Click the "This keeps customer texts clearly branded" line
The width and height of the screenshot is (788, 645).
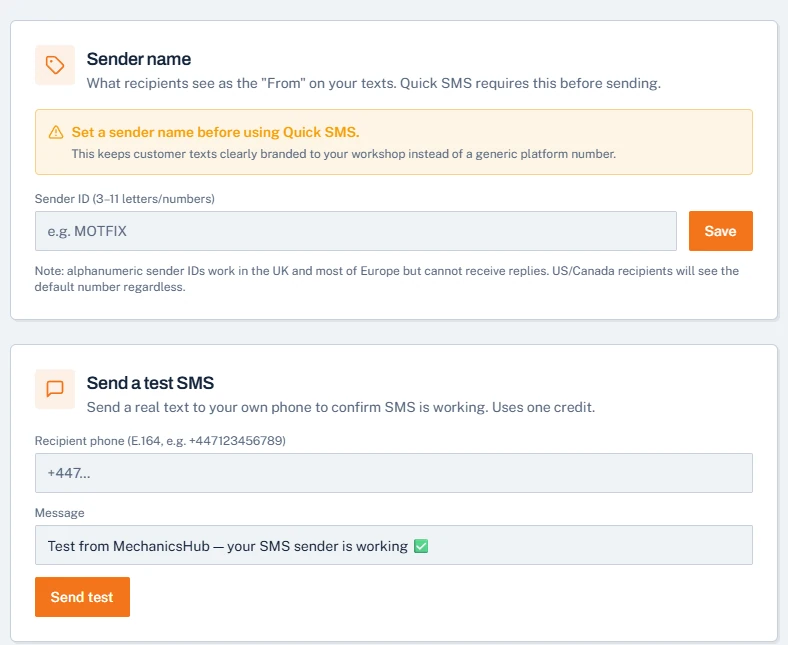(344, 154)
